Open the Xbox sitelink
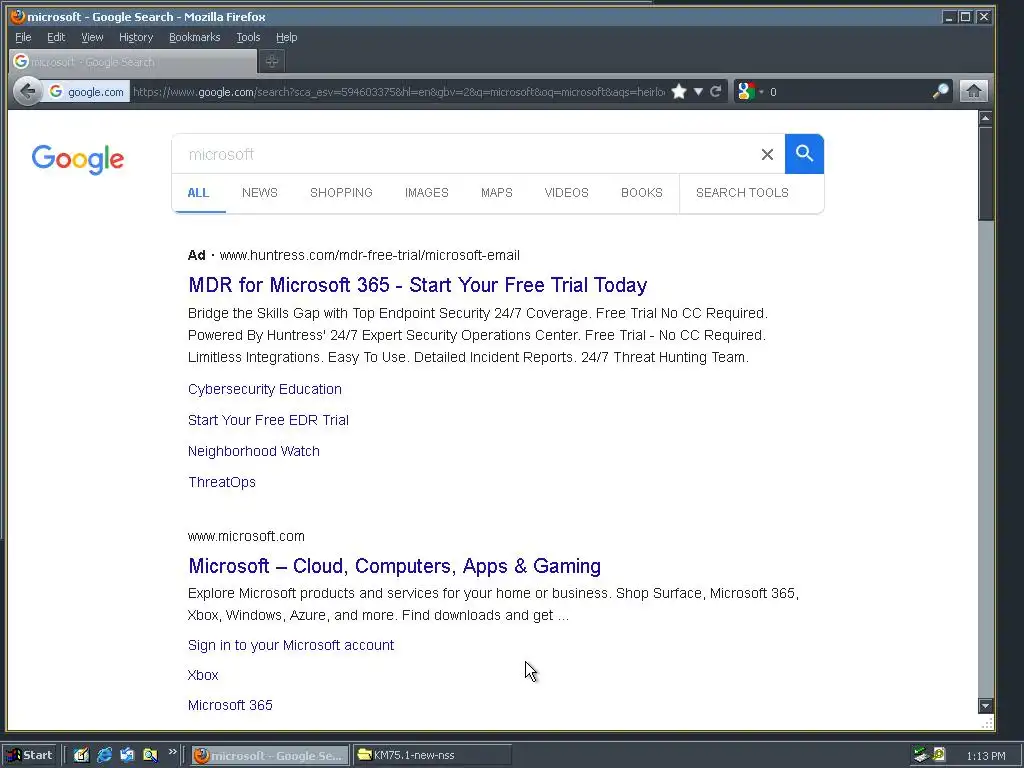The image size is (1024, 768). pyautogui.click(x=202, y=675)
